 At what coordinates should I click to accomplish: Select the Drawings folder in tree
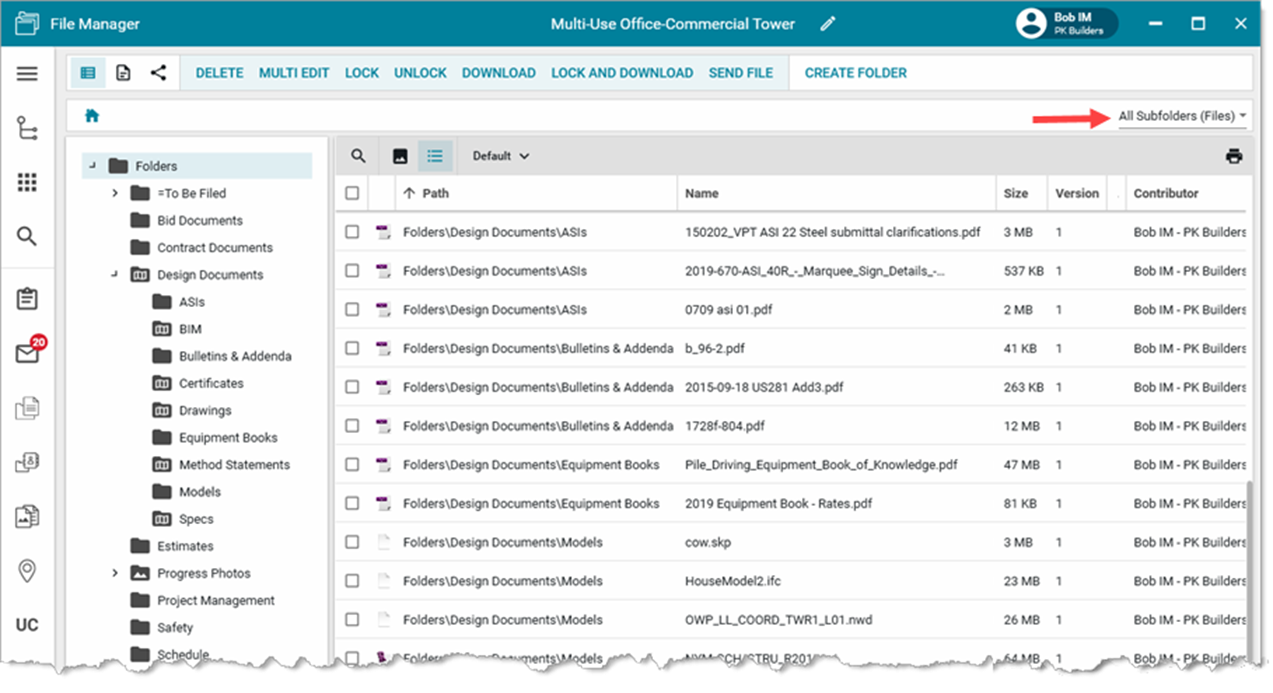[204, 410]
